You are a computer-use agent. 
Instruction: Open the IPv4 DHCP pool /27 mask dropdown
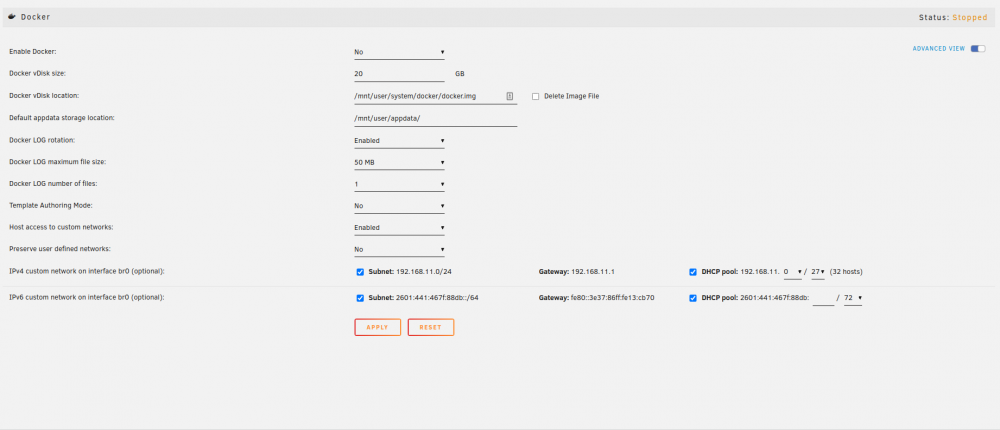(x=818, y=272)
